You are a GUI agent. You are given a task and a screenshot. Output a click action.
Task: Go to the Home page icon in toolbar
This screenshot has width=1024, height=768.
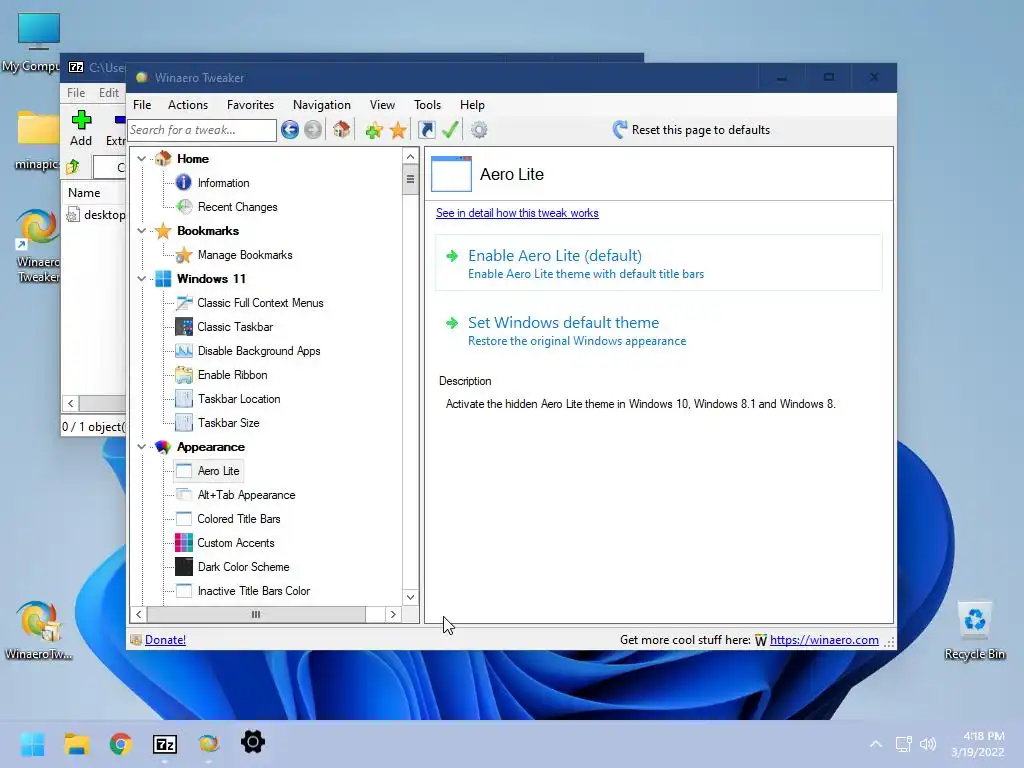click(x=342, y=129)
